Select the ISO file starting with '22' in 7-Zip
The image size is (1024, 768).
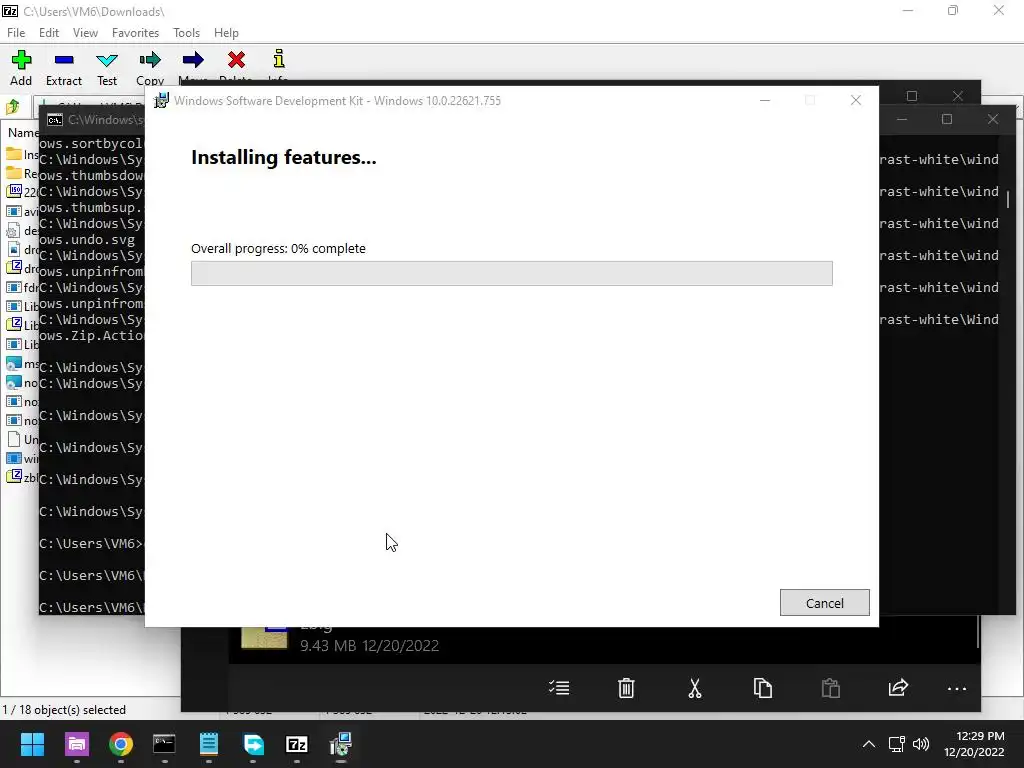click(22, 192)
